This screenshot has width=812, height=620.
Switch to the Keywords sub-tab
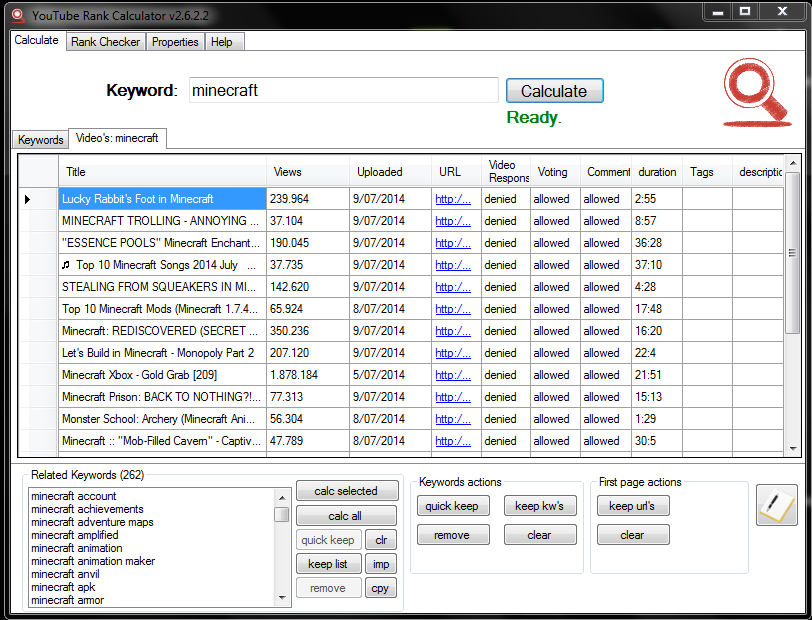(x=40, y=140)
